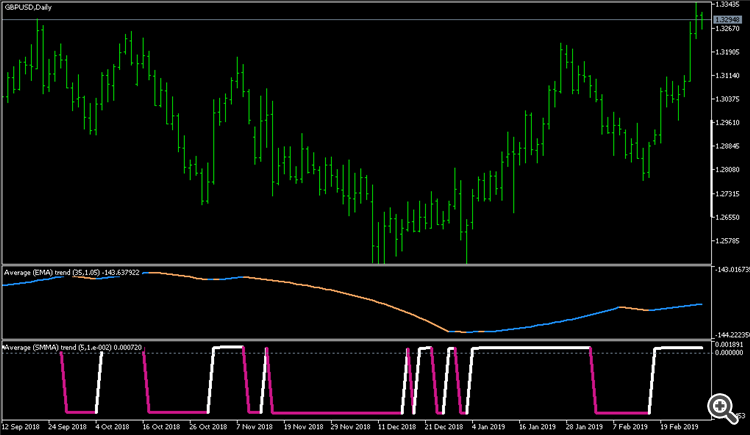Click the -144.22235 EMA scale value
This screenshot has height=435, width=750.
731,335
